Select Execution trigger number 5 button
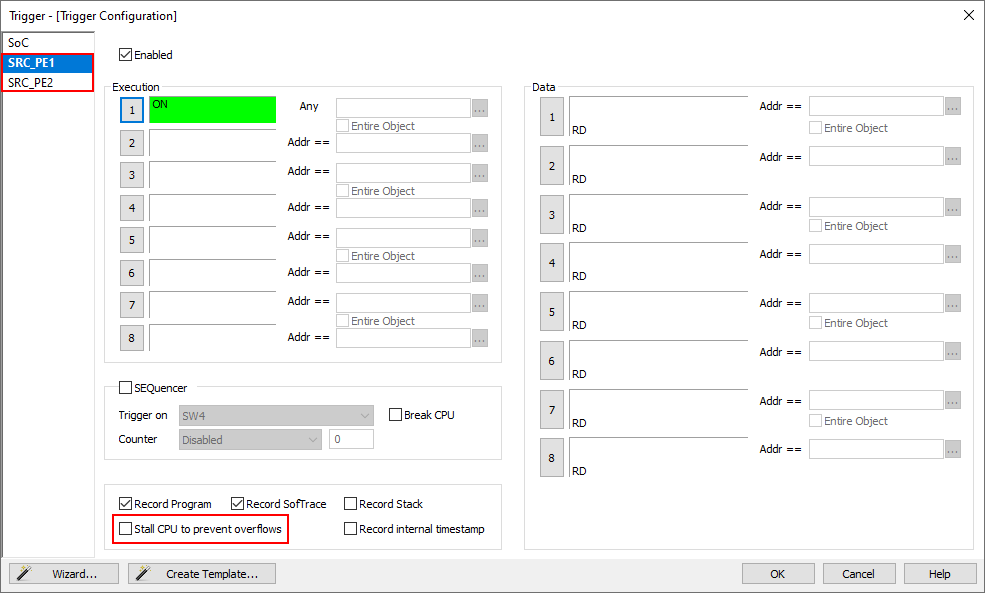This screenshot has height=593, width=985. (x=132, y=240)
